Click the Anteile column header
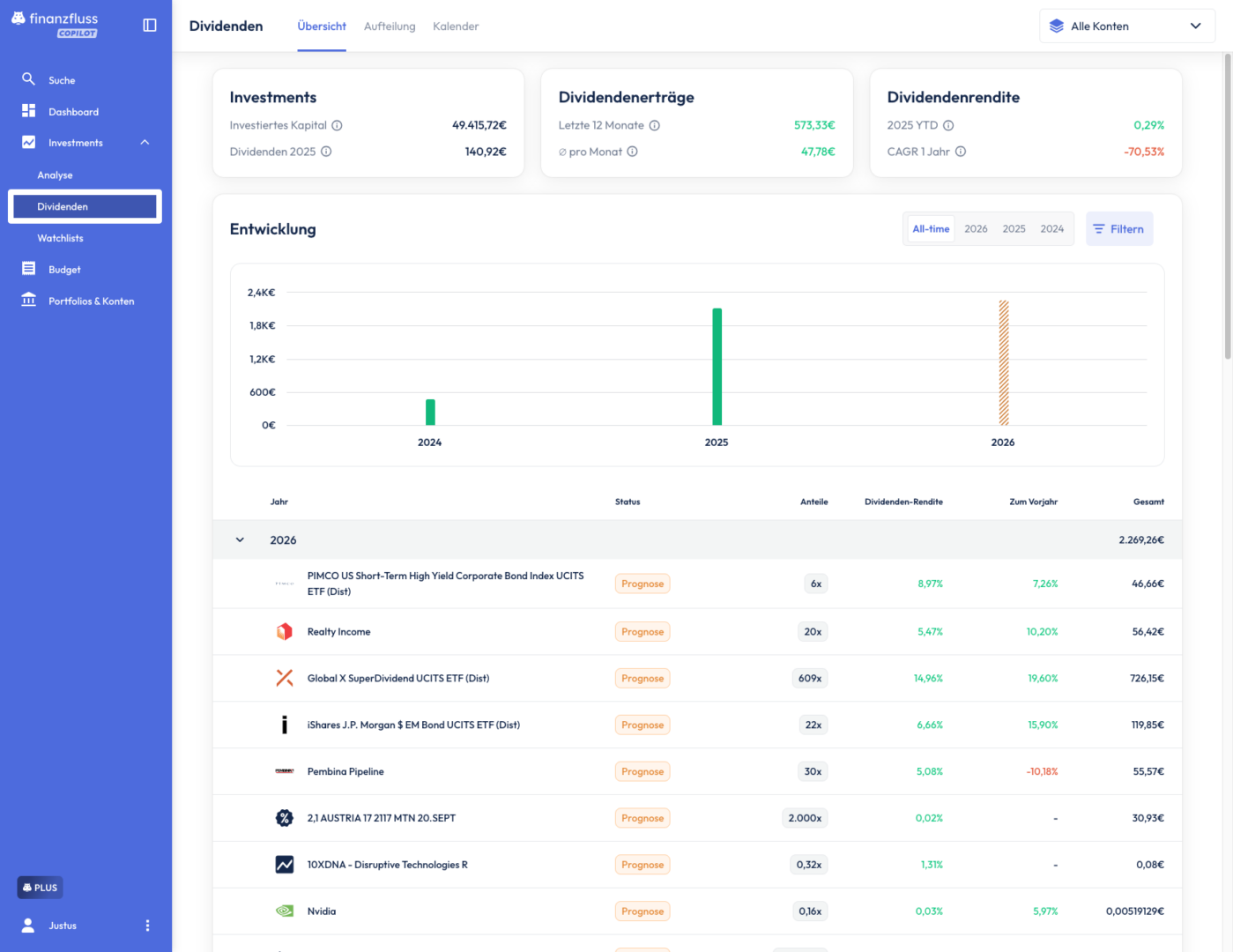This screenshot has width=1233, height=952. click(x=813, y=502)
